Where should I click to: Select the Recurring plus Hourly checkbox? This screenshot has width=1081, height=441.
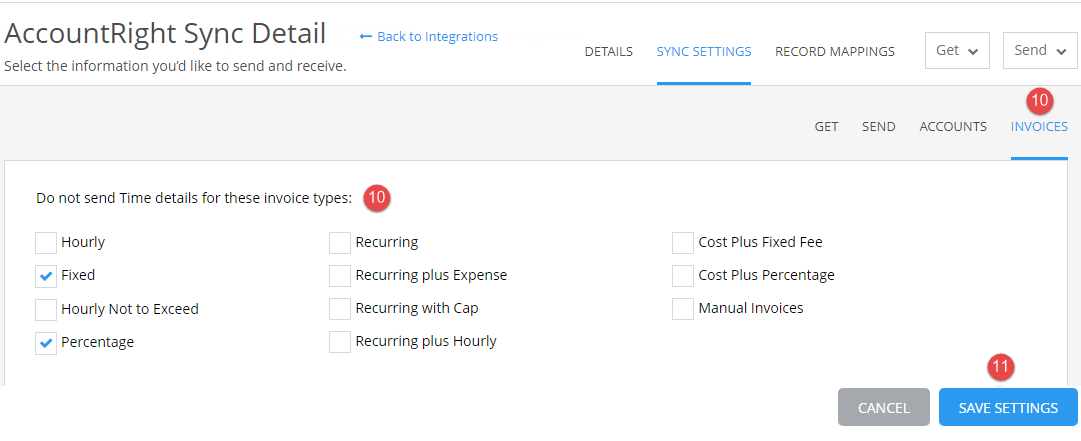point(340,342)
